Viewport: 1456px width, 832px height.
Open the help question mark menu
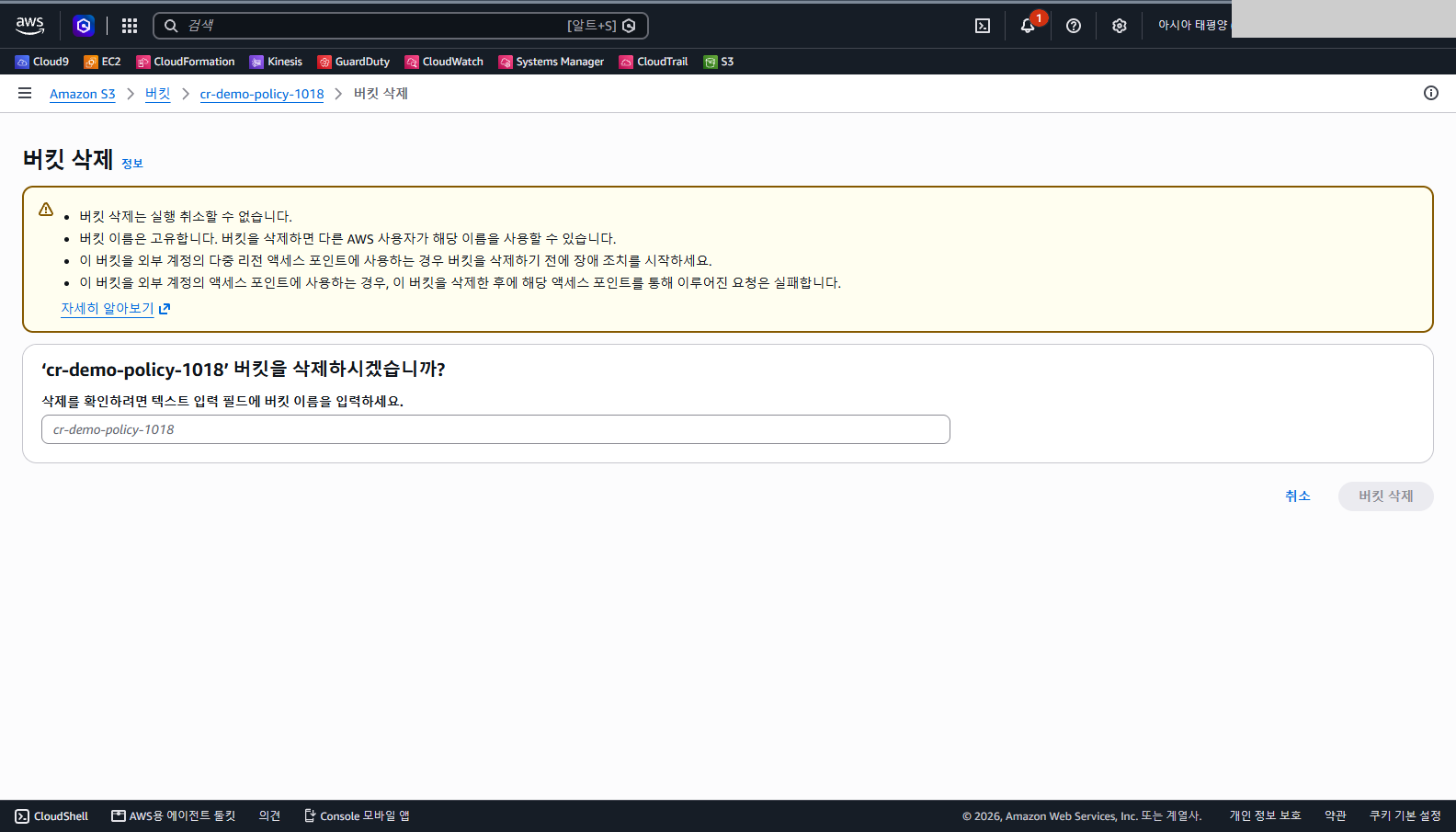pyautogui.click(x=1074, y=26)
